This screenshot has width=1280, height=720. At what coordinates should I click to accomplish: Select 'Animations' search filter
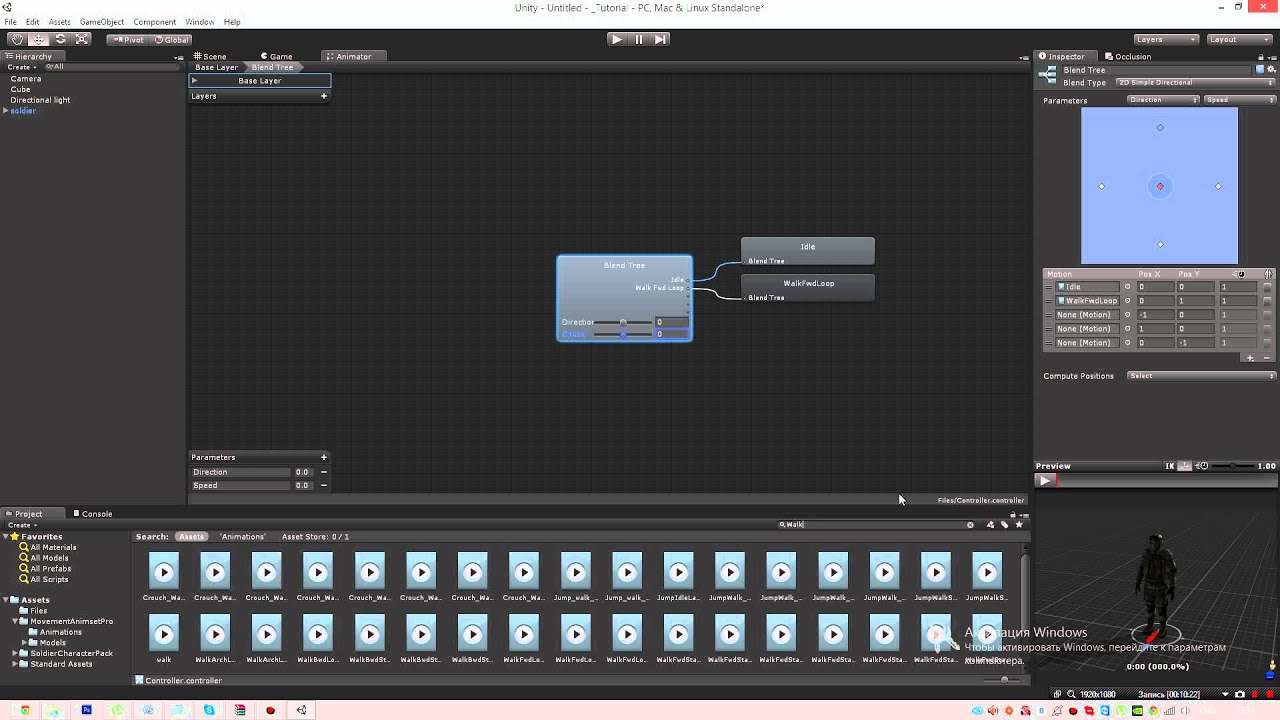click(243, 537)
